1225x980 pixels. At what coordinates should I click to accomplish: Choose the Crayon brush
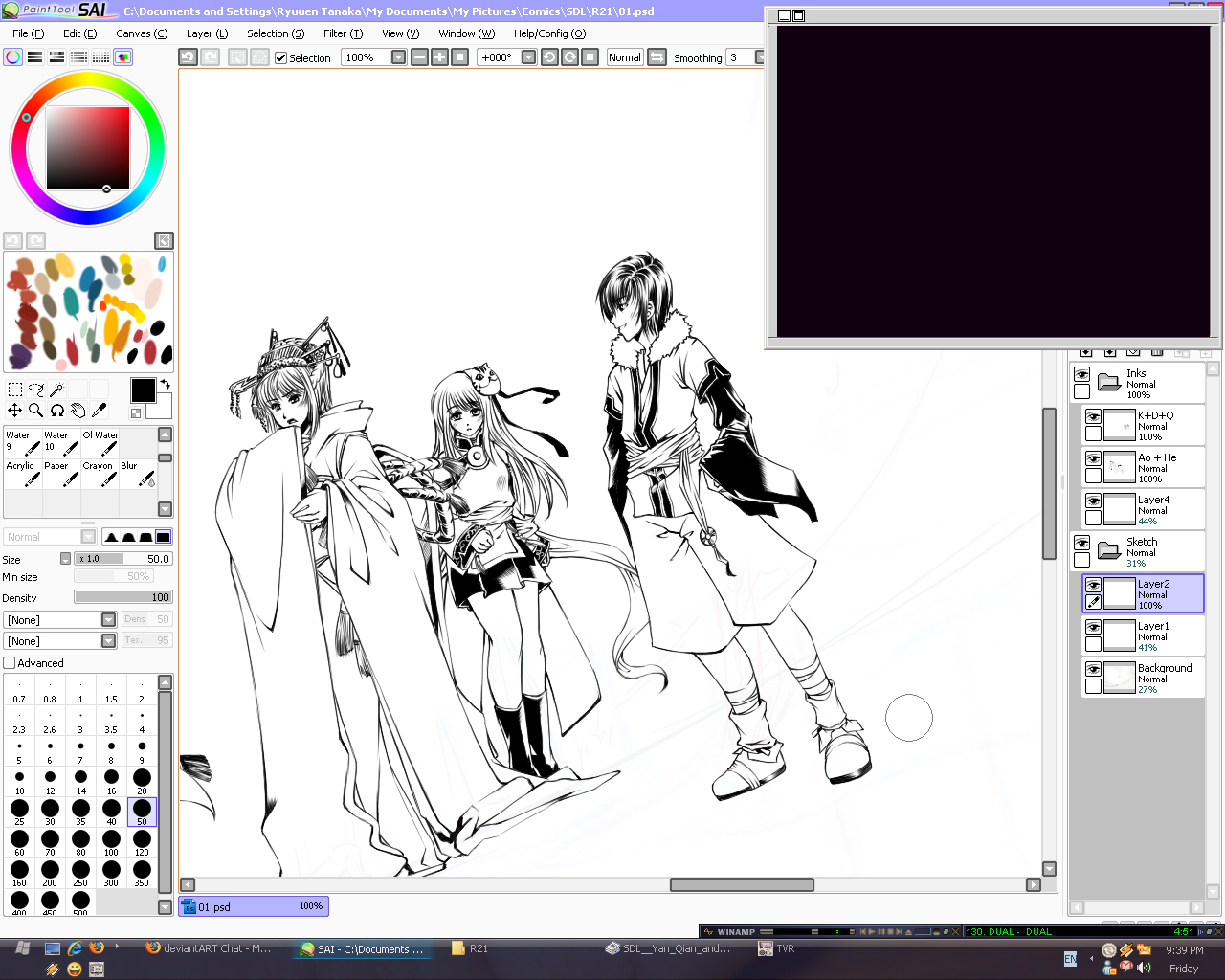(x=100, y=474)
